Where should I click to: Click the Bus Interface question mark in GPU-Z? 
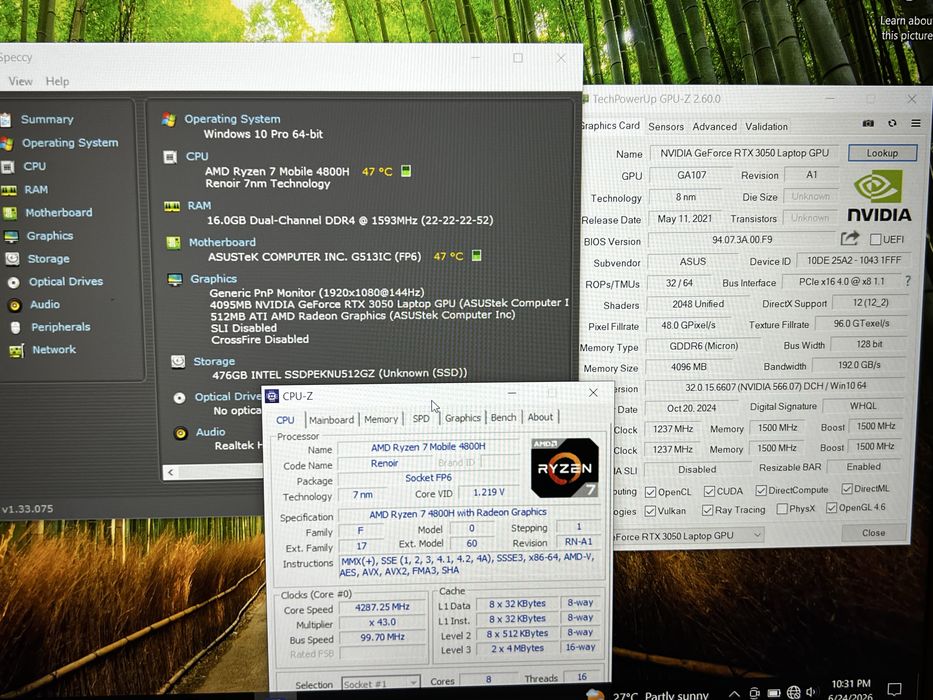(907, 281)
